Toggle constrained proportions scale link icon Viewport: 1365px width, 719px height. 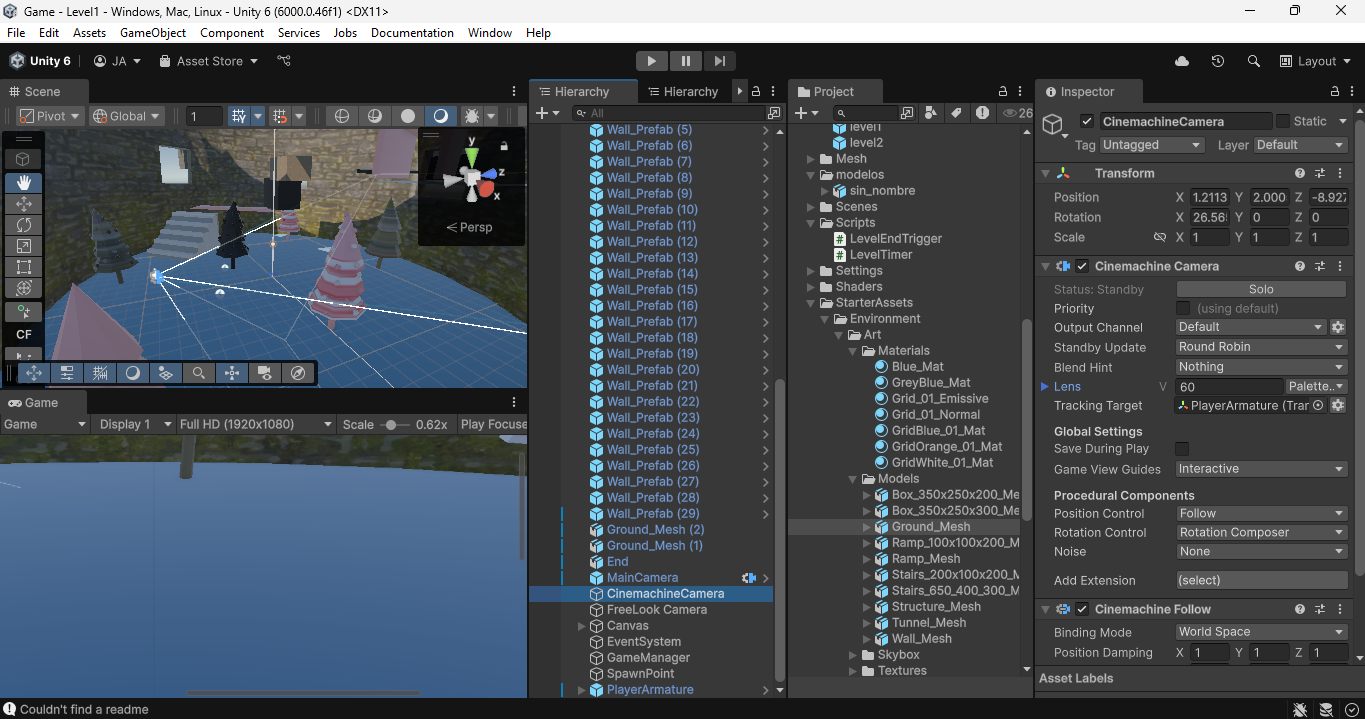pos(1160,237)
